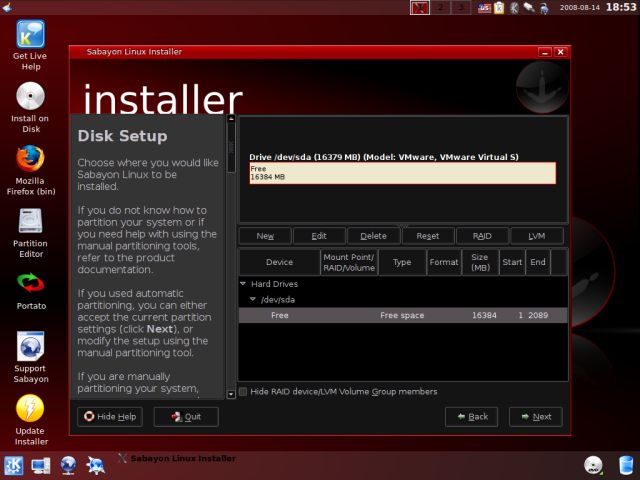Viewport: 640px width, 480px height.
Task: Click the network plug tray icon
Action: pyautogui.click(x=529, y=8)
